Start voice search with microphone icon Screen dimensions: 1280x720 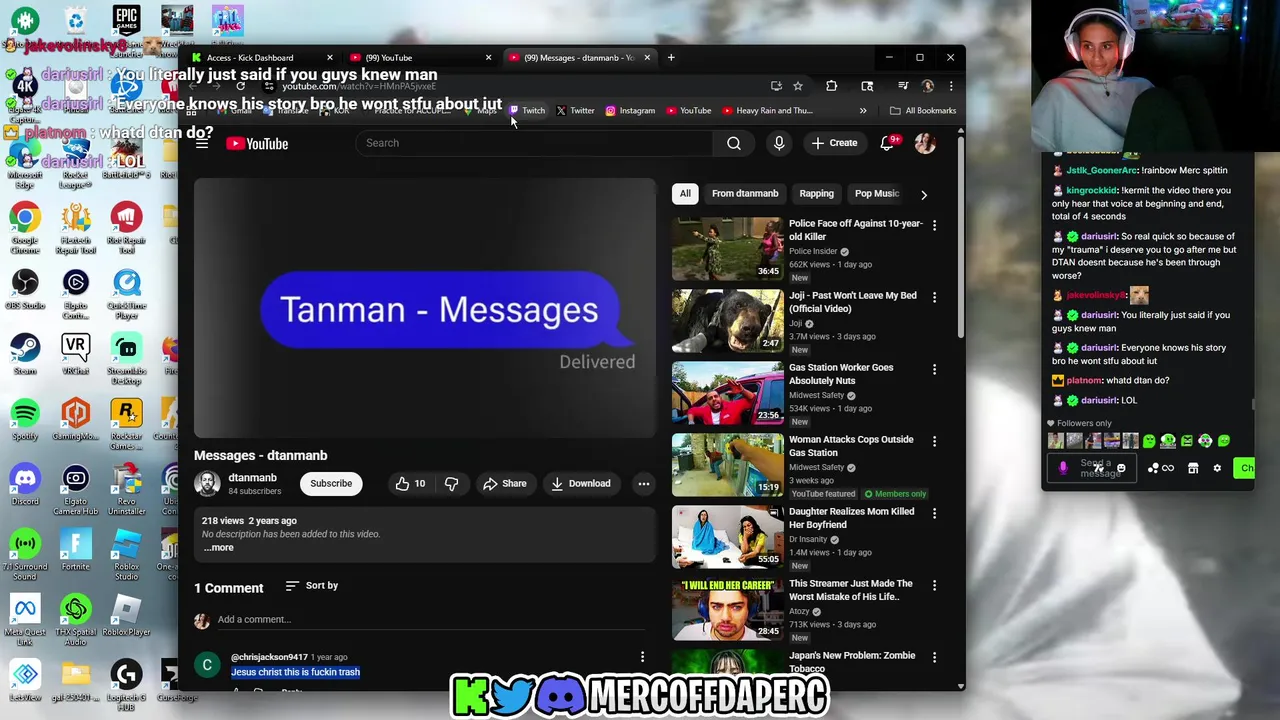[779, 143]
